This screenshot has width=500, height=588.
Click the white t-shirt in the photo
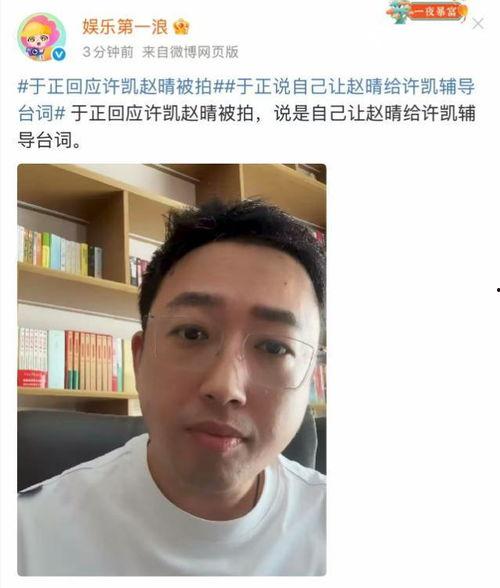(172, 518)
